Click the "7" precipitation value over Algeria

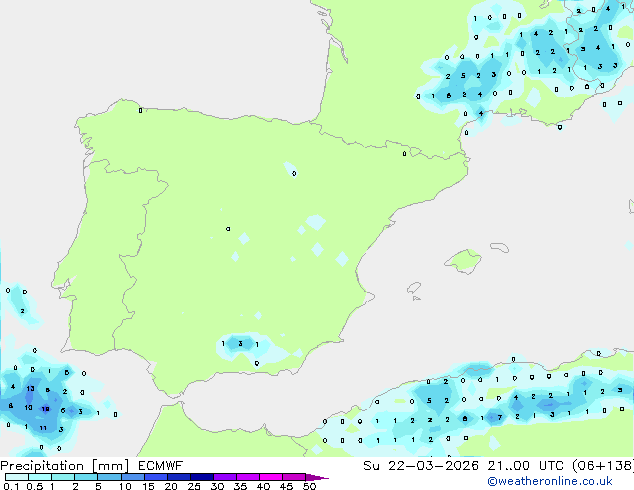[500, 418]
